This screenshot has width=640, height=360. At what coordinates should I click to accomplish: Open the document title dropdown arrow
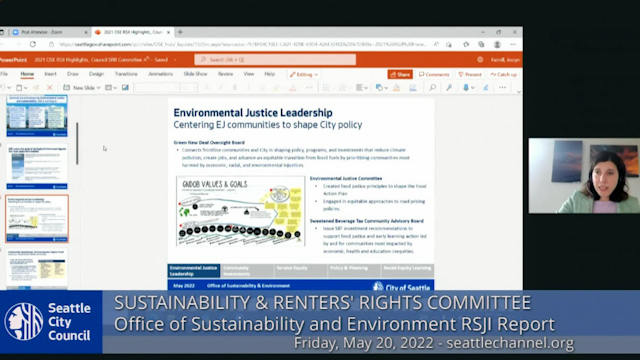175,60
